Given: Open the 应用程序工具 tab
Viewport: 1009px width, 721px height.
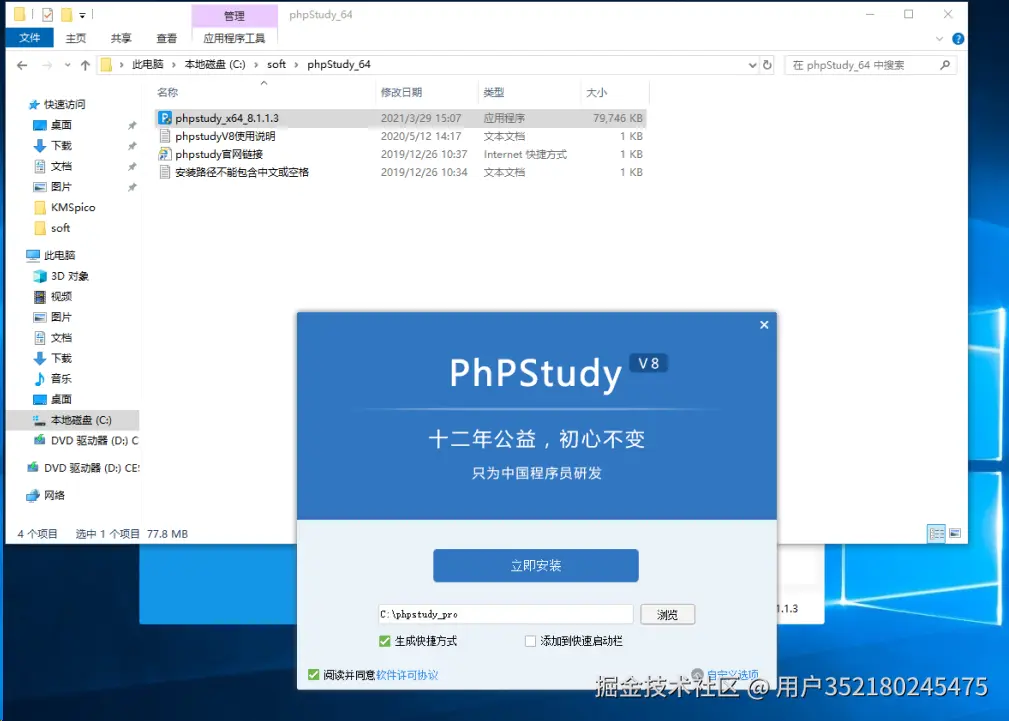Looking at the screenshot, I should (x=234, y=38).
